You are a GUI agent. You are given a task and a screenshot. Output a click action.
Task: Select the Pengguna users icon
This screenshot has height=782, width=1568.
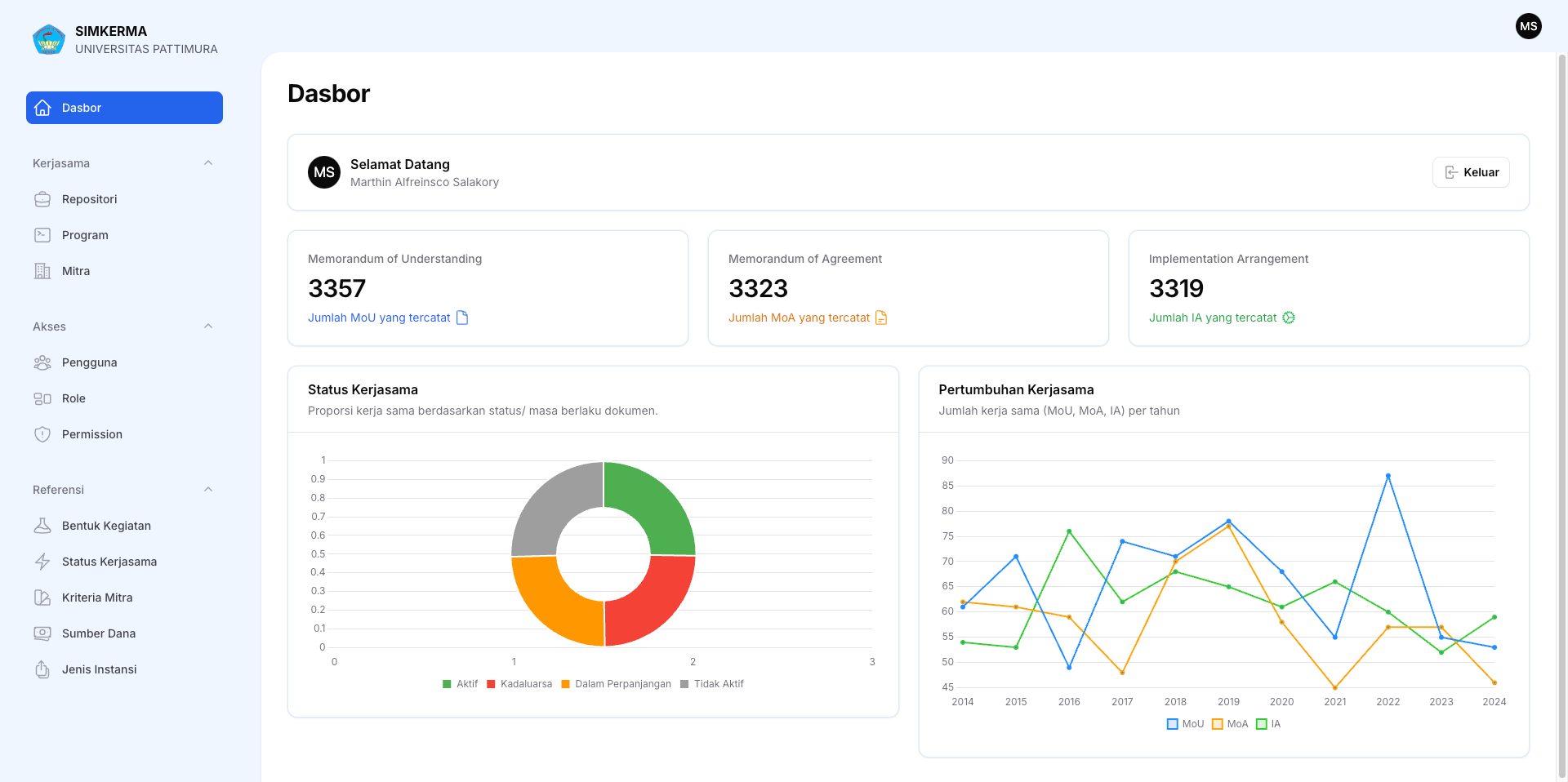click(42, 362)
